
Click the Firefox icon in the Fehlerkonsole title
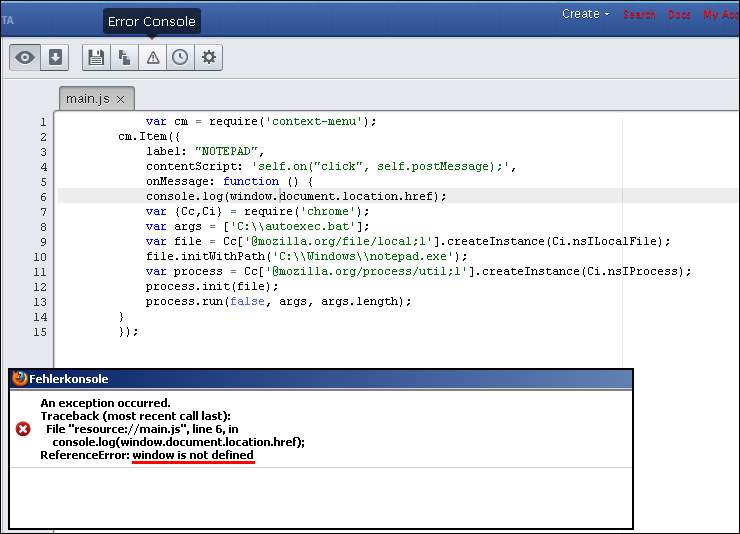pyautogui.click(x=20, y=379)
